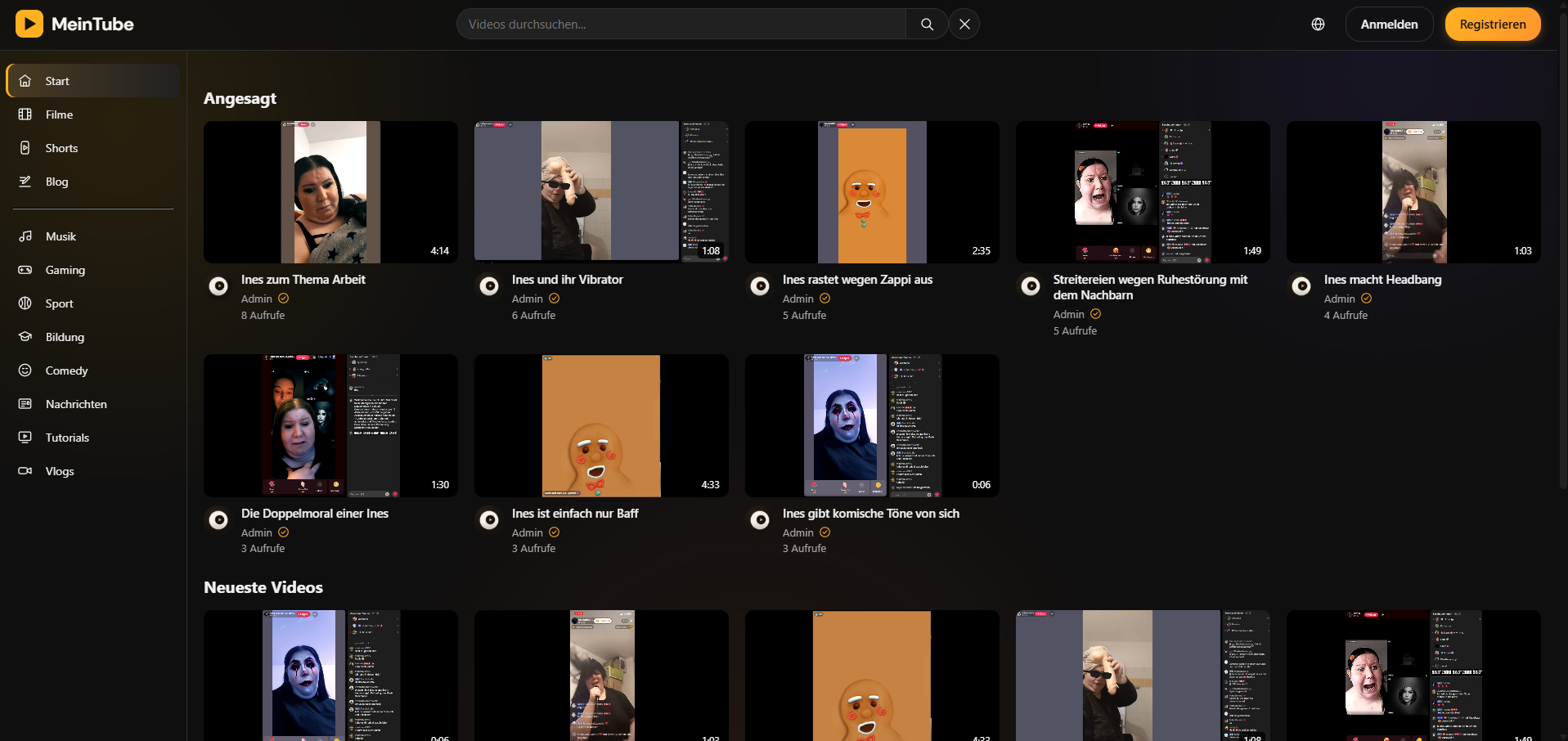Click the MeinTube brand name text

point(92,25)
